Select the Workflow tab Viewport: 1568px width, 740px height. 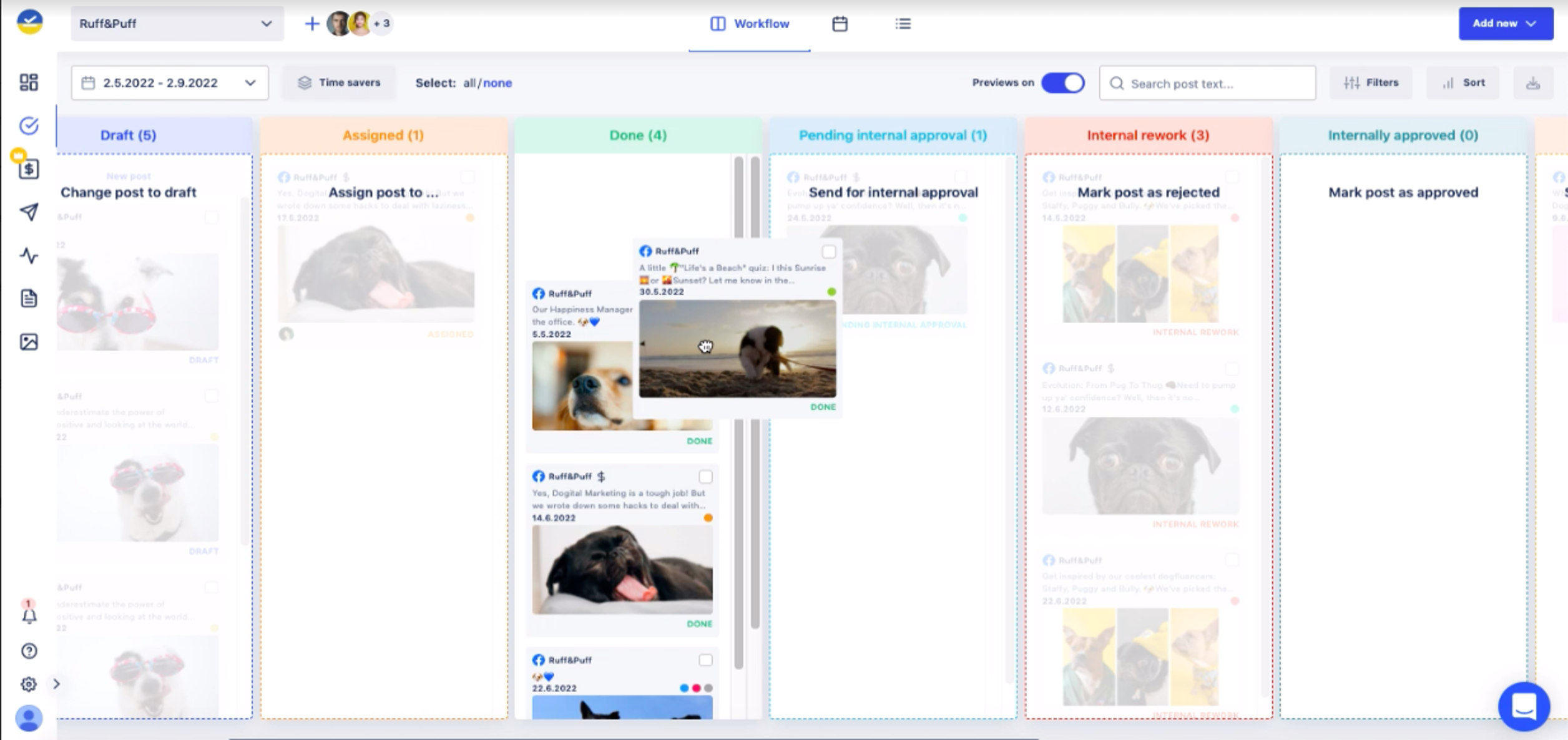point(749,23)
